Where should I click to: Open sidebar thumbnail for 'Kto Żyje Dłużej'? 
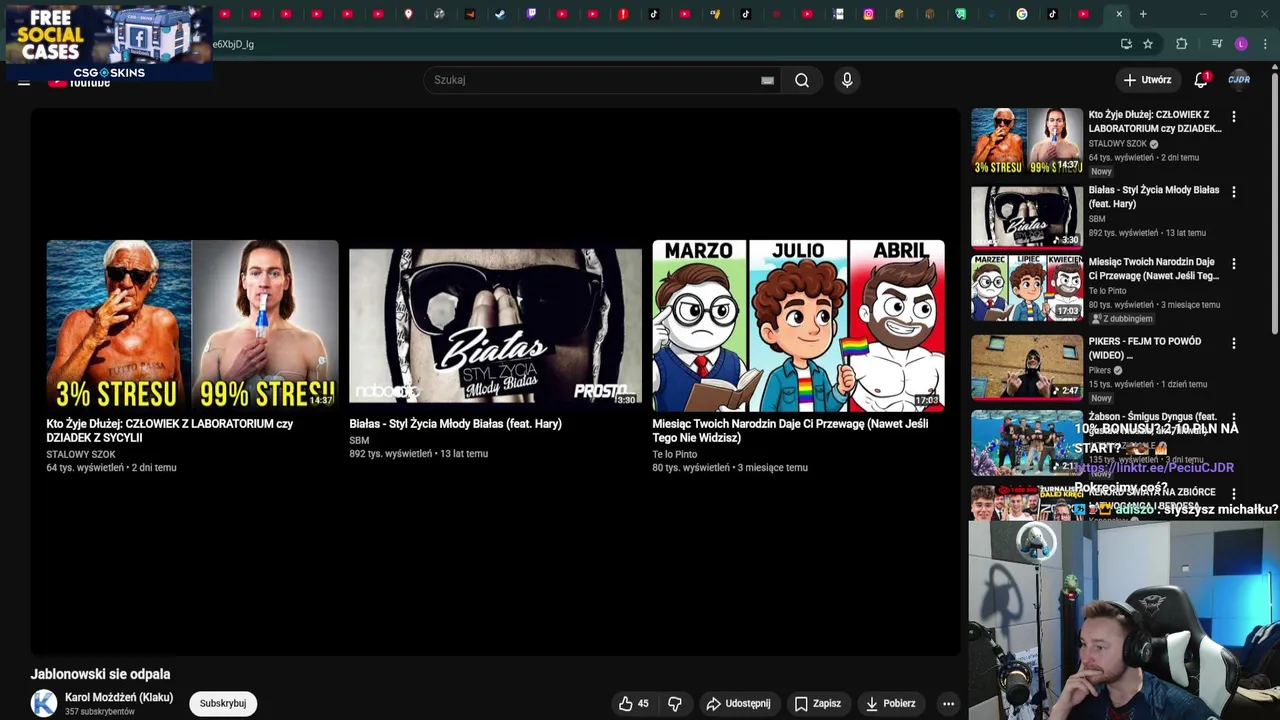(1027, 141)
